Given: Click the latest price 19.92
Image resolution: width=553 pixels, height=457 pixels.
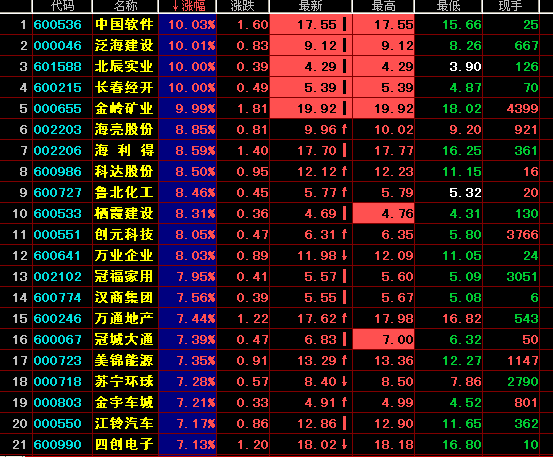Looking at the screenshot, I should 316,109.
